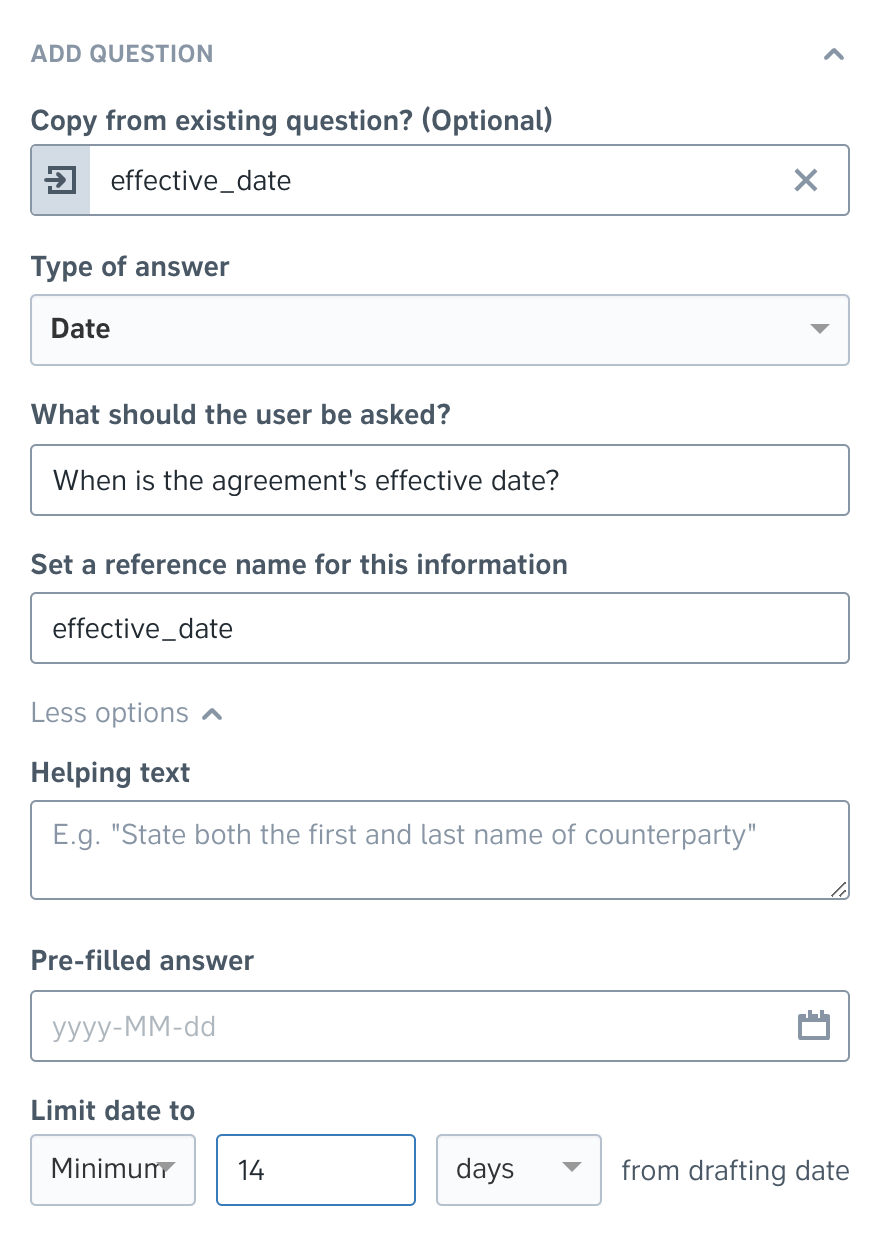Click the Less options link

click(x=110, y=713)
